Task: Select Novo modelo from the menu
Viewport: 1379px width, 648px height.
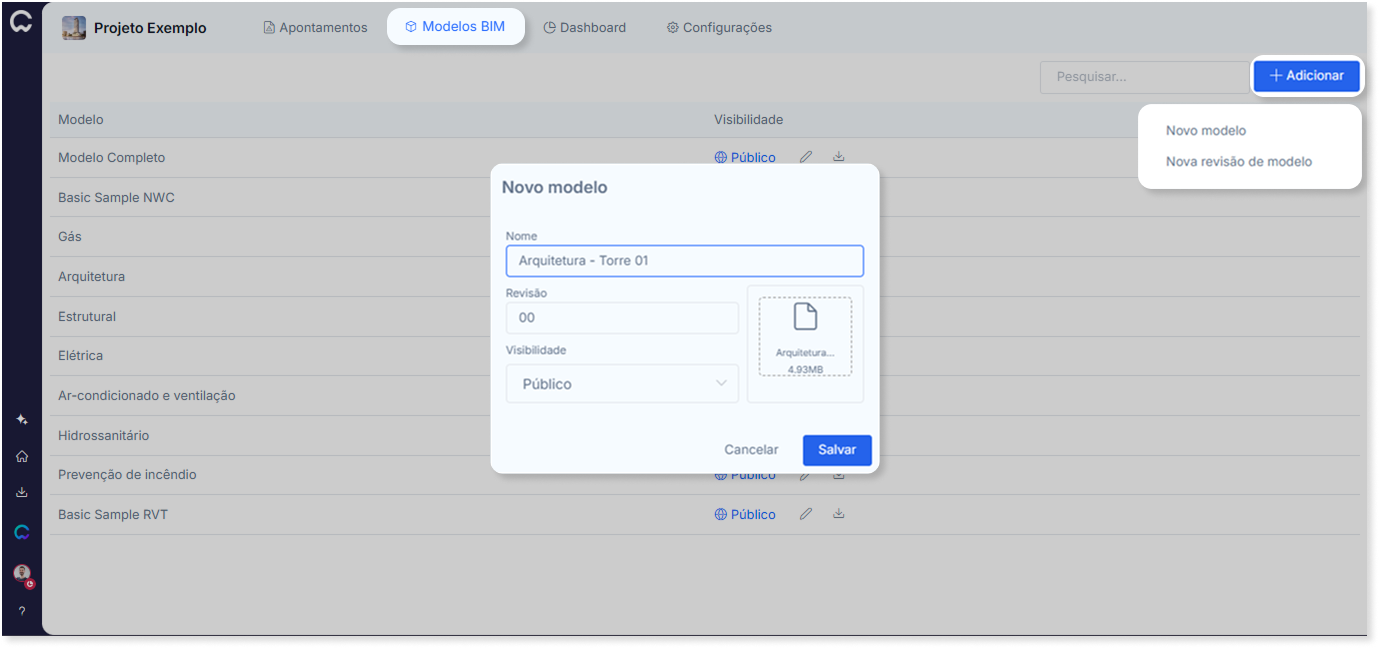Action: pos(1206,131)
